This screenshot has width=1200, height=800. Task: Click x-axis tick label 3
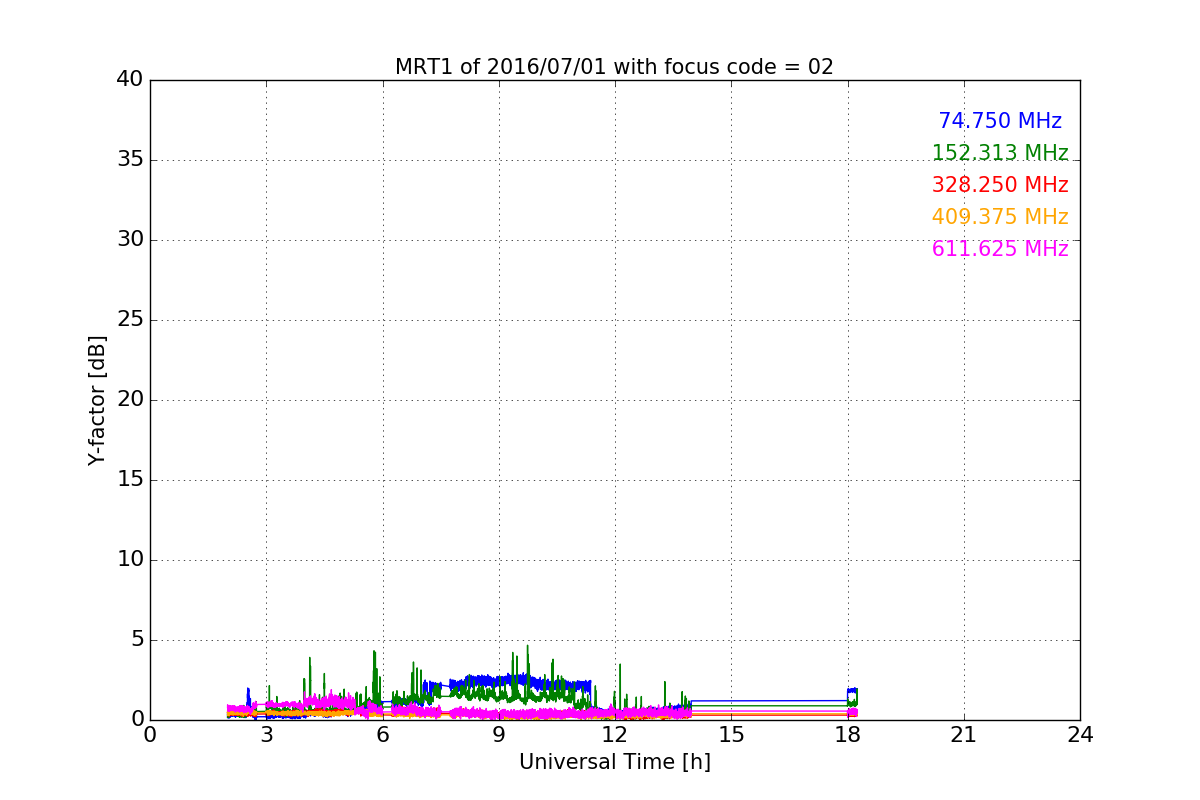pyautogui.click(x=266, y=735)
